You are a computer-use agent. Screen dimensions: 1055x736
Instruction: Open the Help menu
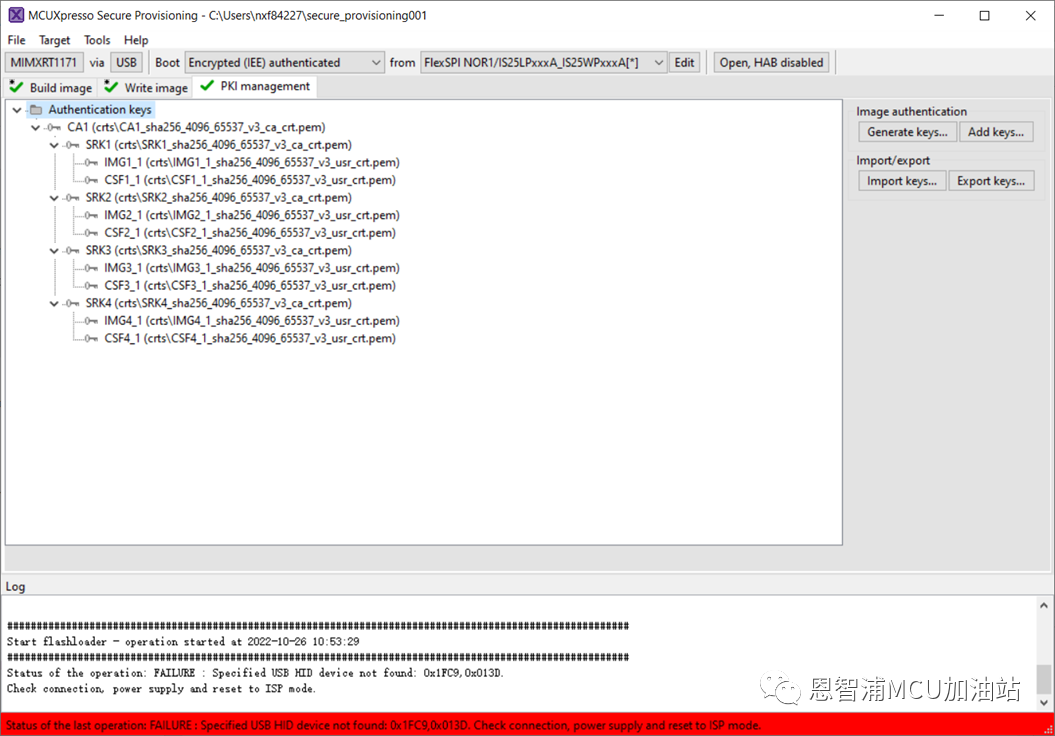click(x=136, y=40)
